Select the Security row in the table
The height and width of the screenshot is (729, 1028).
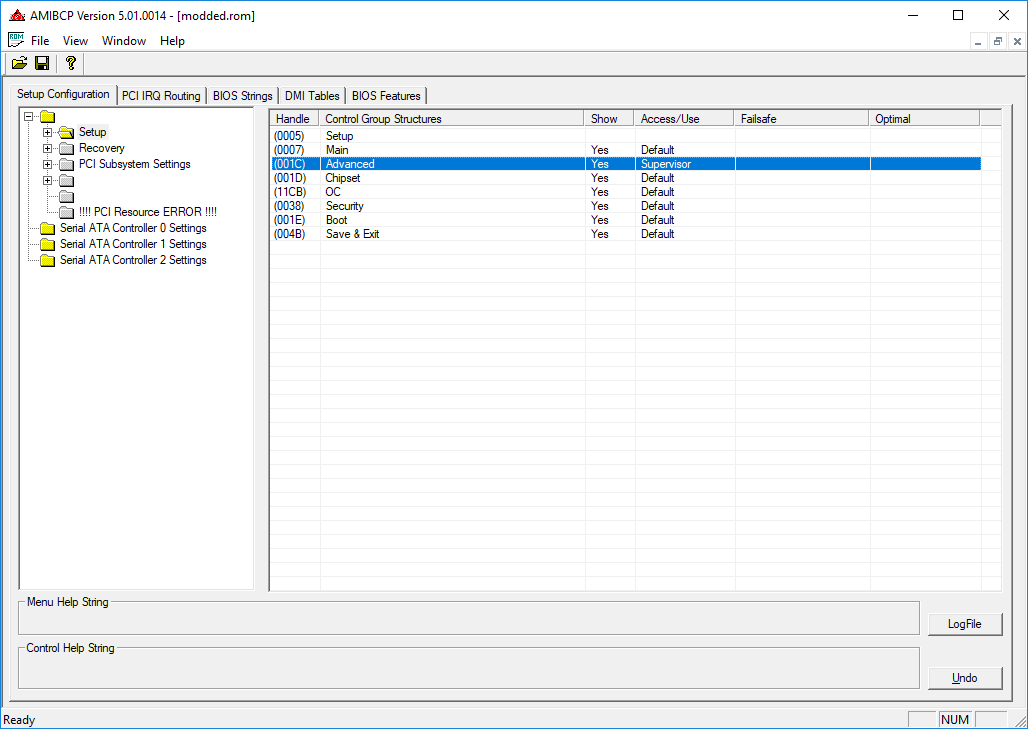(626, 206)
